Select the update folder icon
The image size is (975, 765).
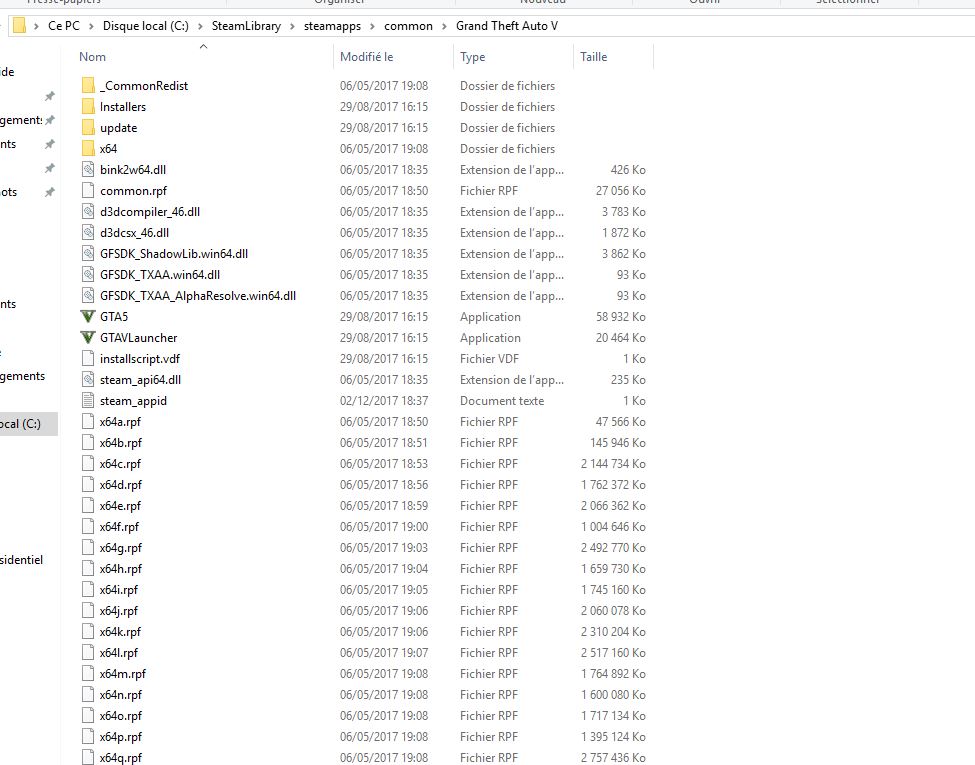[88, 128]
